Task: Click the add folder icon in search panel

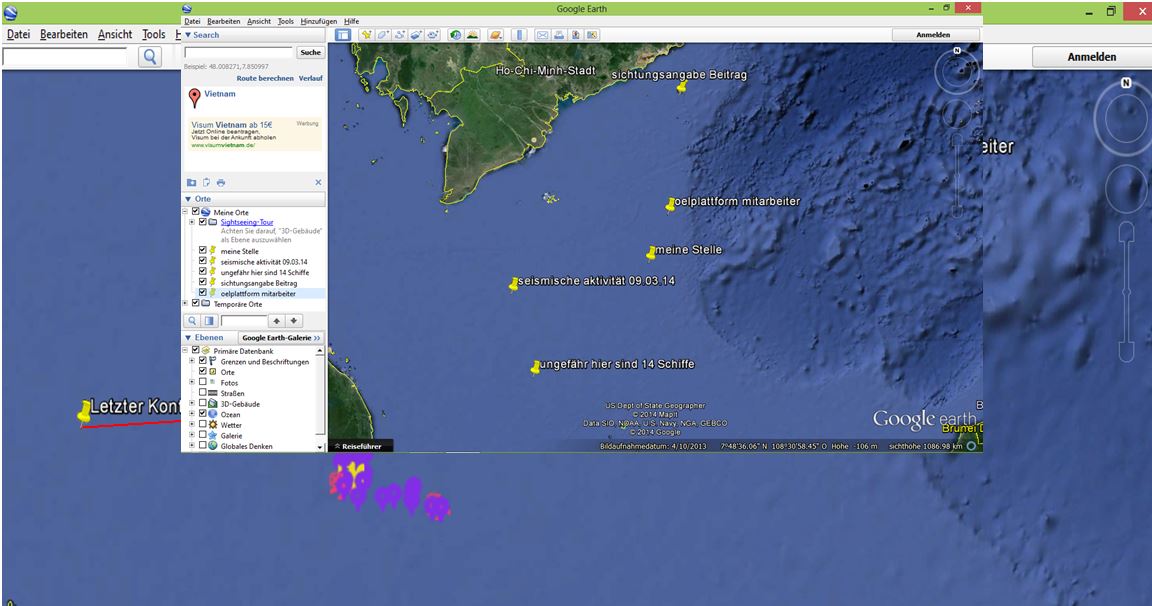Action: point(191,182)
